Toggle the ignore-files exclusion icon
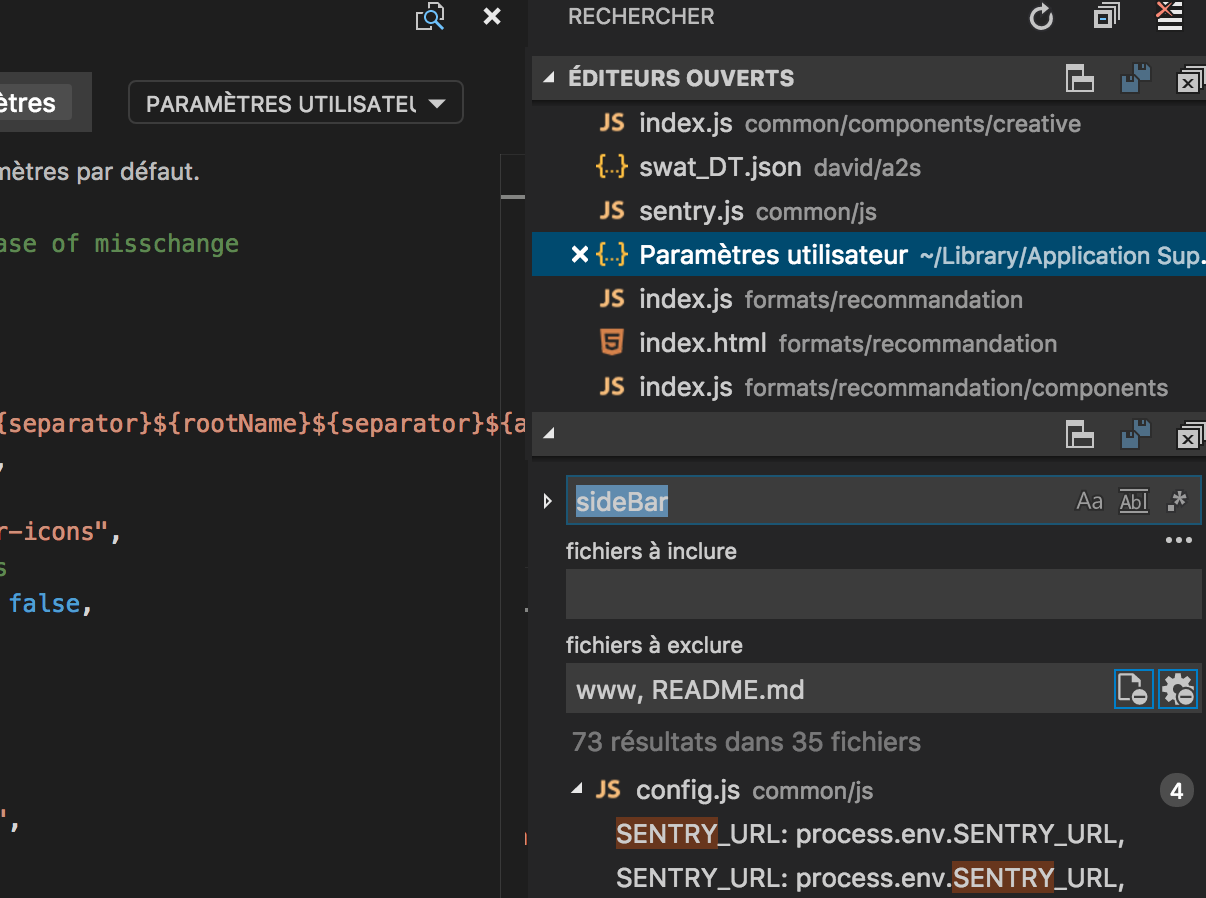 point(1134,689)
